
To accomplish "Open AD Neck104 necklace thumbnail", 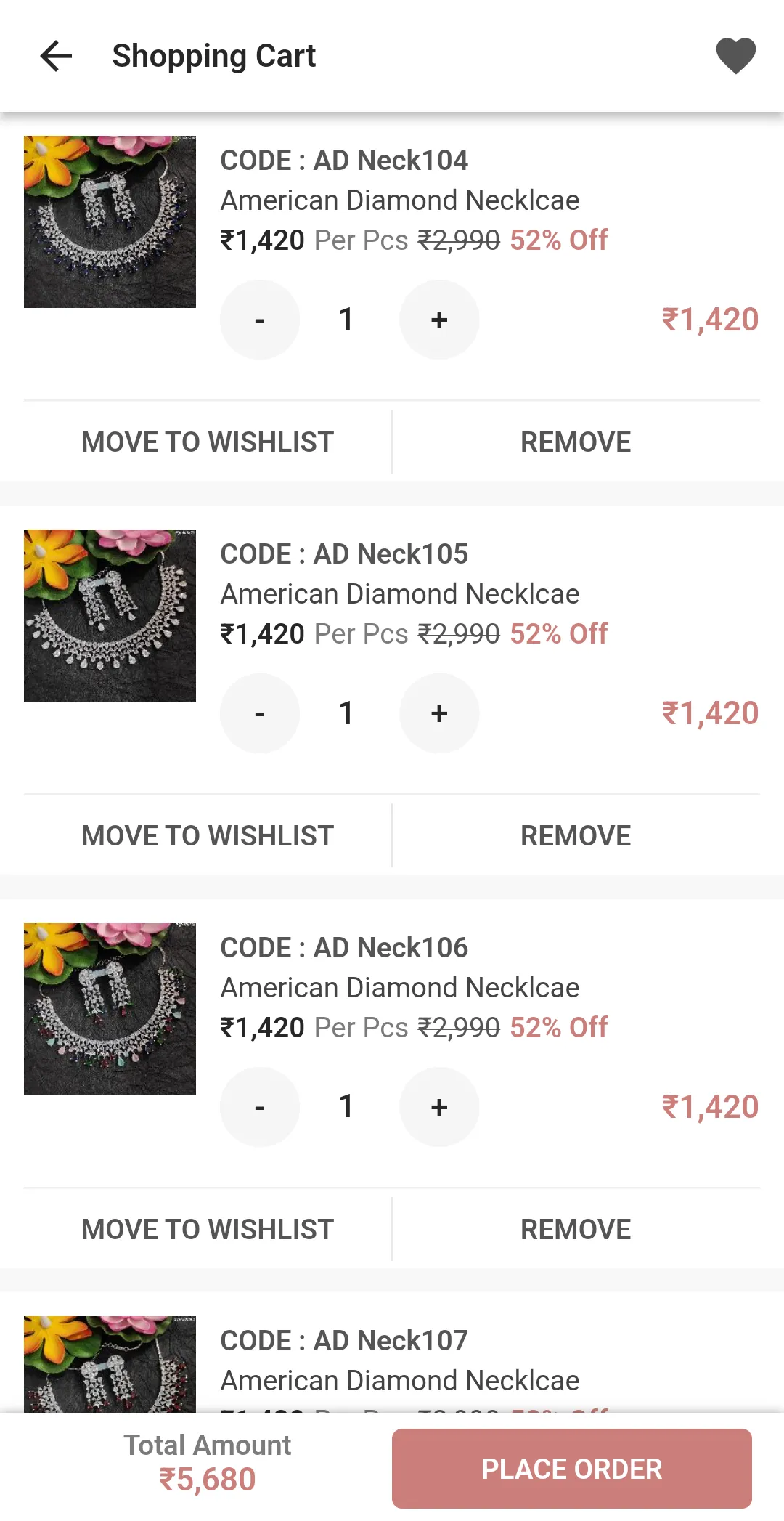I will [x=110, y=222].
